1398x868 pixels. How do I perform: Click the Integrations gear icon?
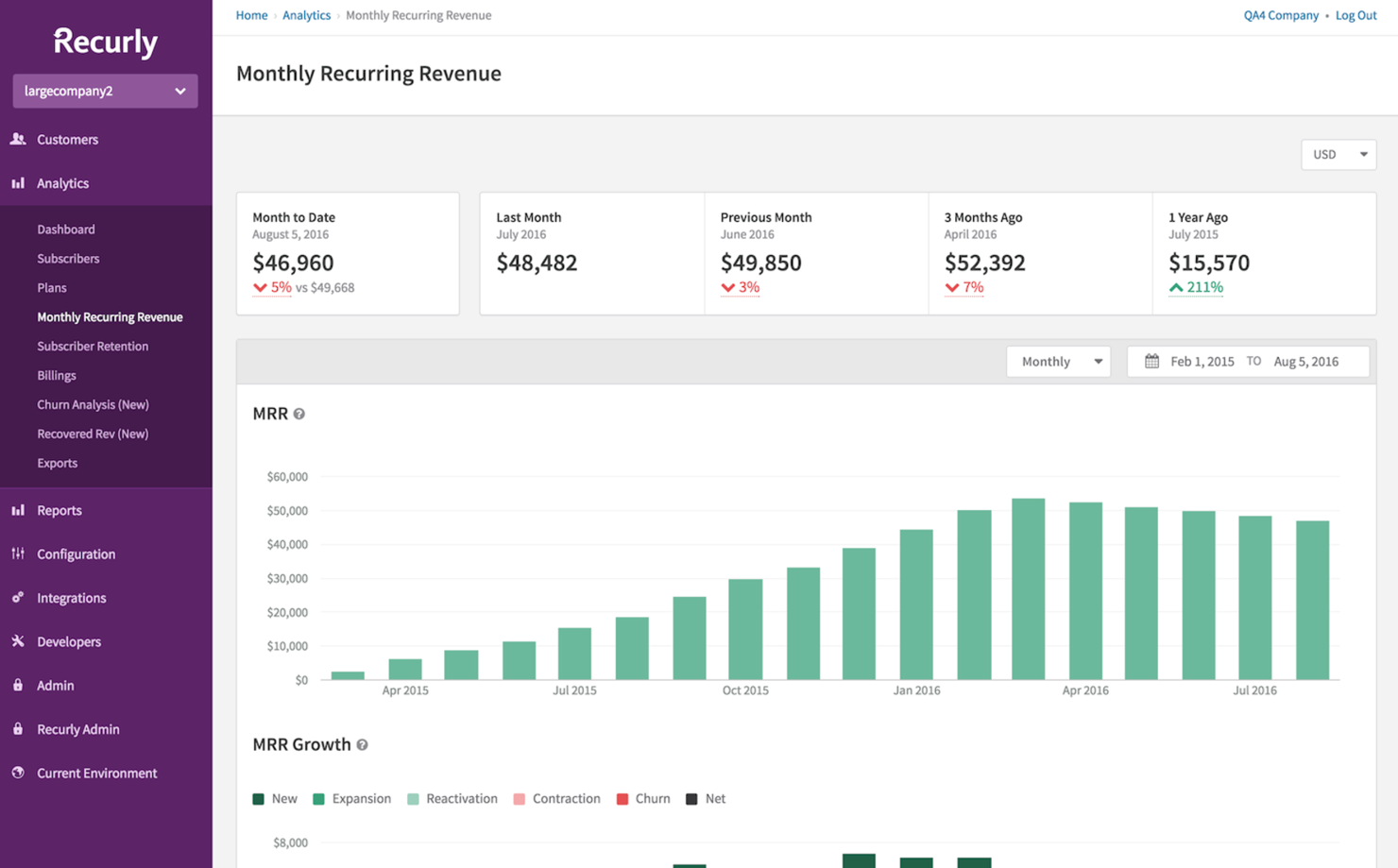(18, 598)
